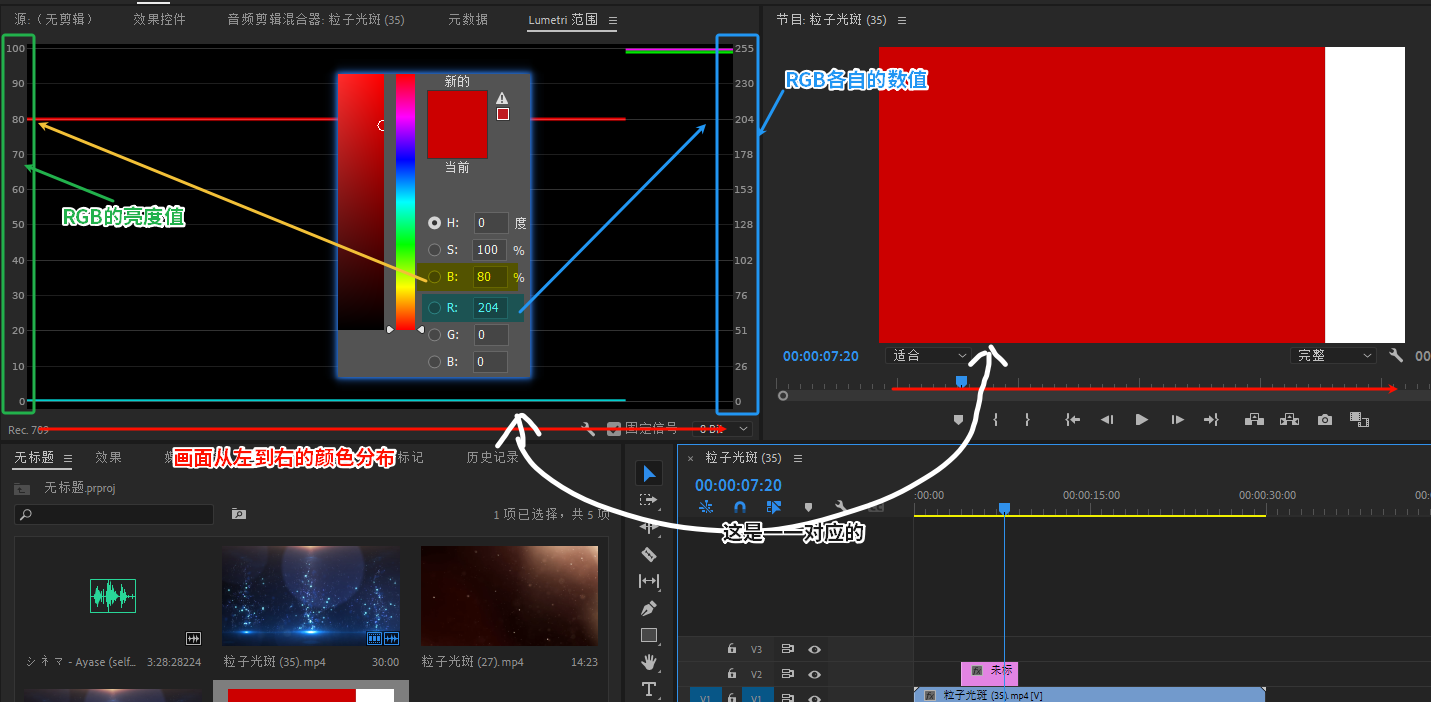Open Program monitor panel menu
Viewport: 1431px width, 702px height.
point(902,20)
